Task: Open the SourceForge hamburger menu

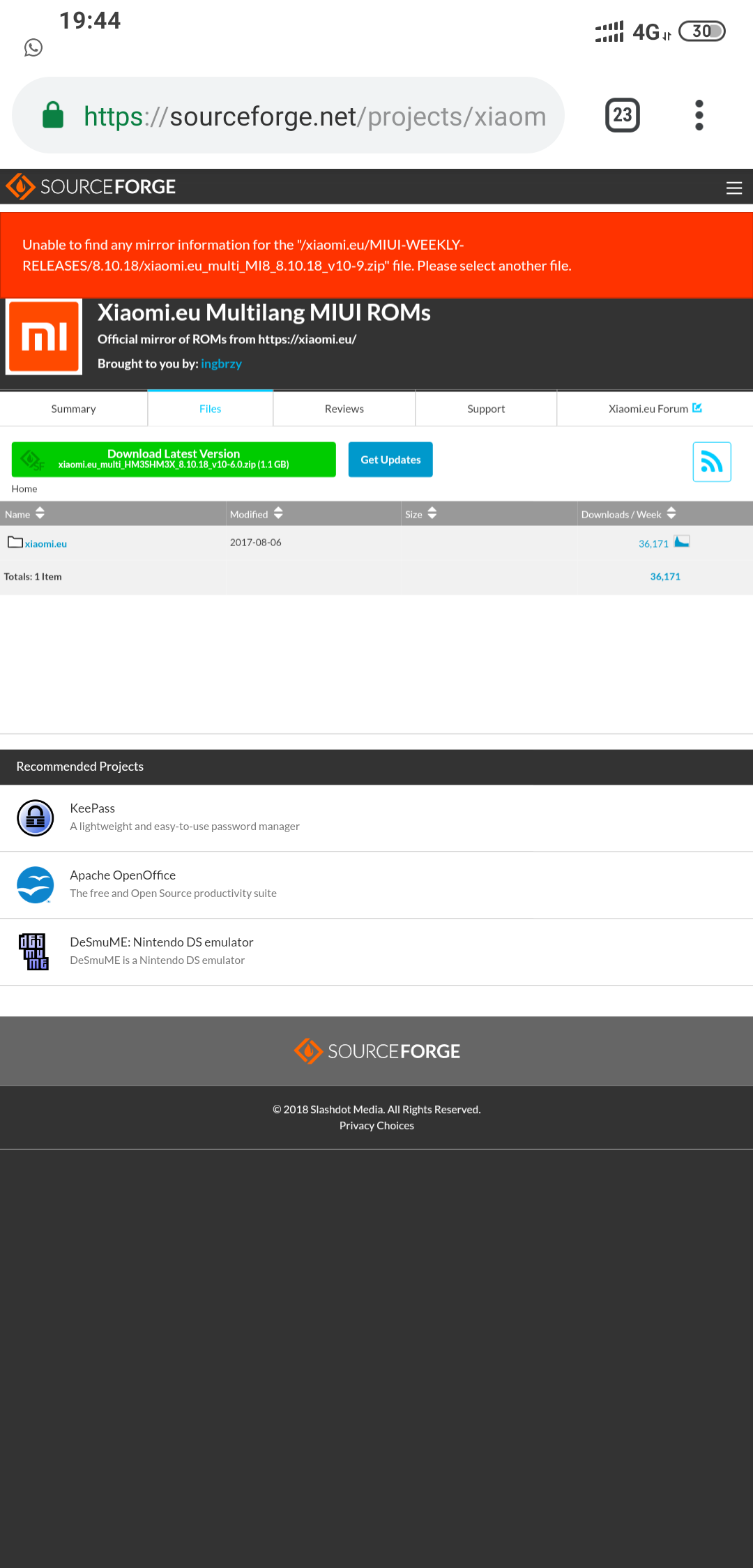Action: coord(733,188)
